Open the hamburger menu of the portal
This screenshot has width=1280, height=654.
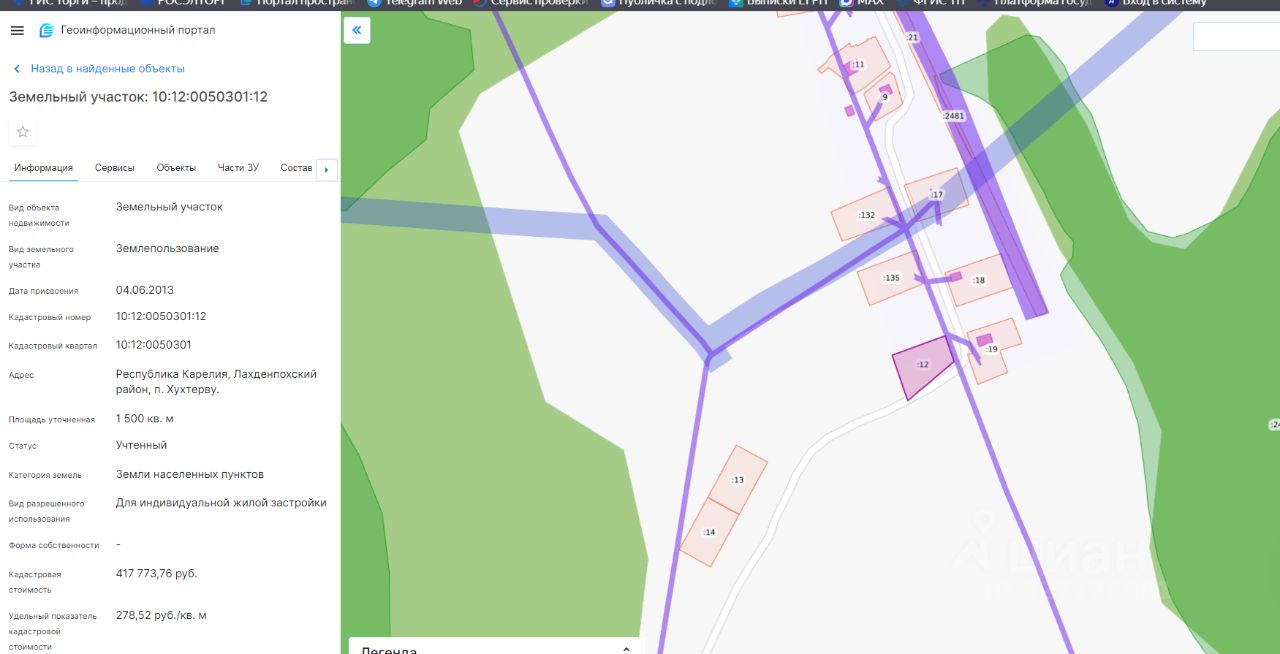click(x=17, y=30)
